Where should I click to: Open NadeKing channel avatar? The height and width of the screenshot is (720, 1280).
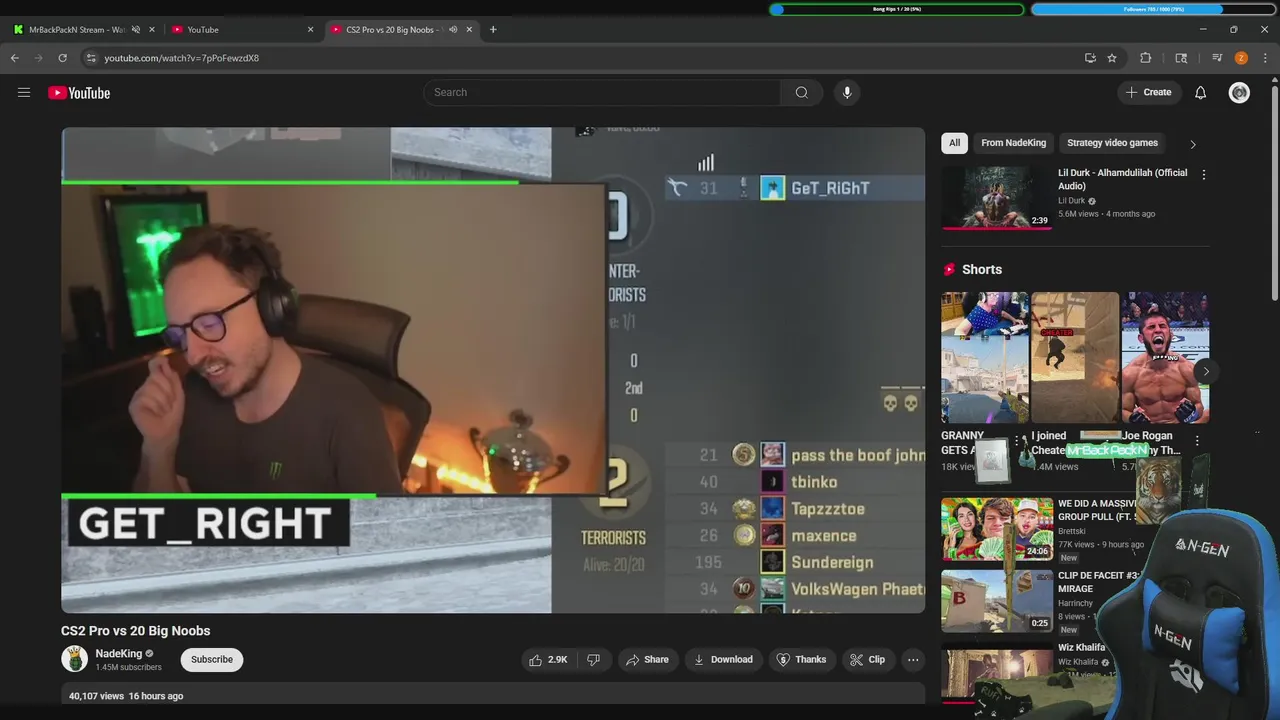74,659
